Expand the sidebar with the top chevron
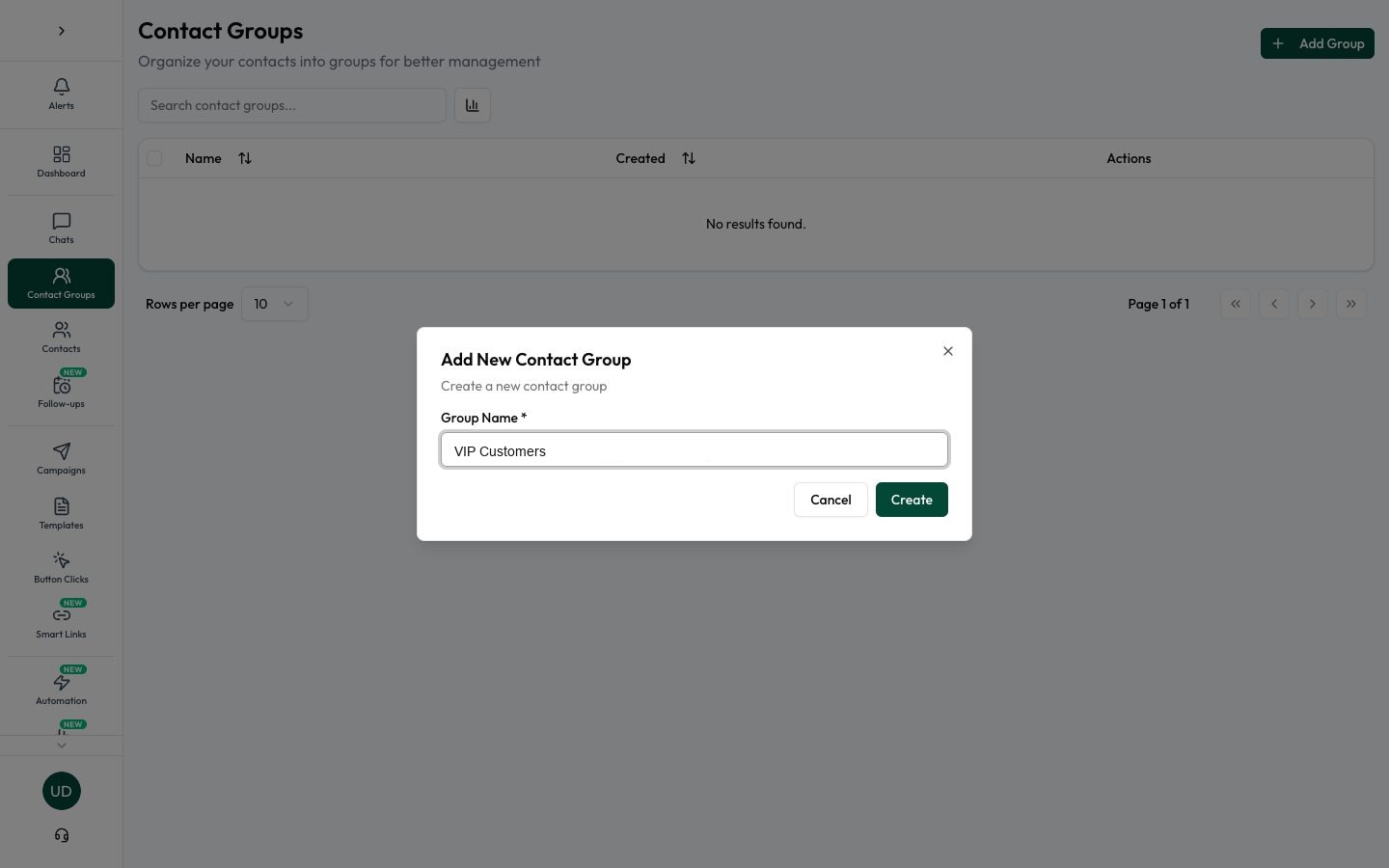This screenshot has height=868, width=1389. click(61, 31)
